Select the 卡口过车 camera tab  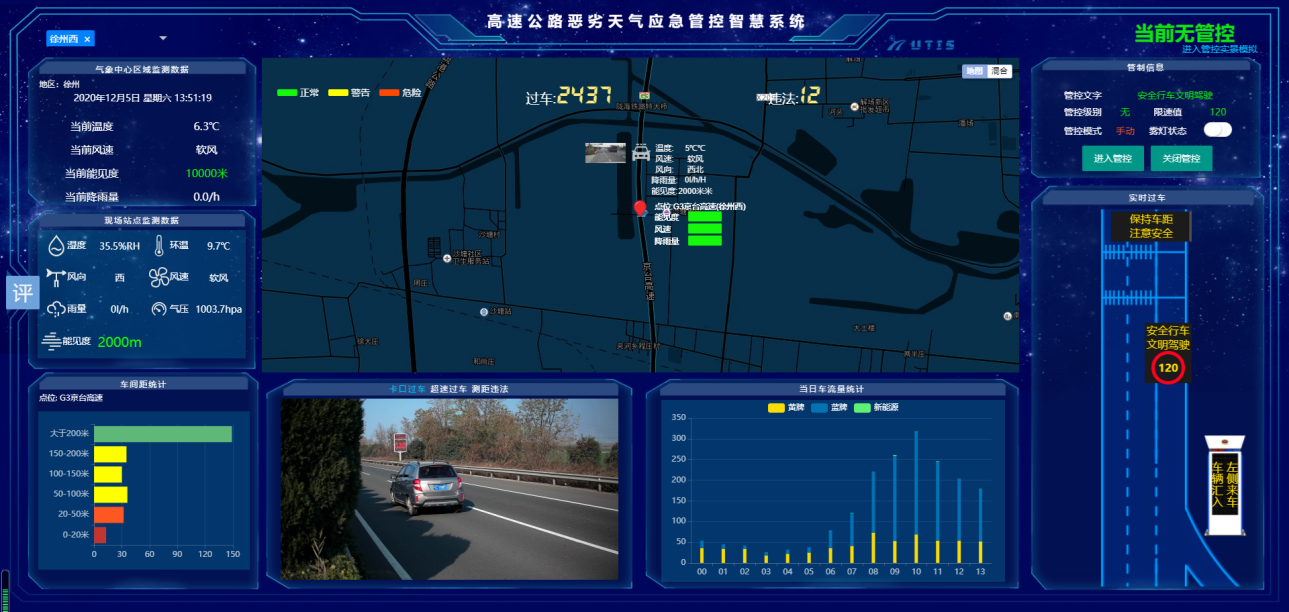[408, 389]
